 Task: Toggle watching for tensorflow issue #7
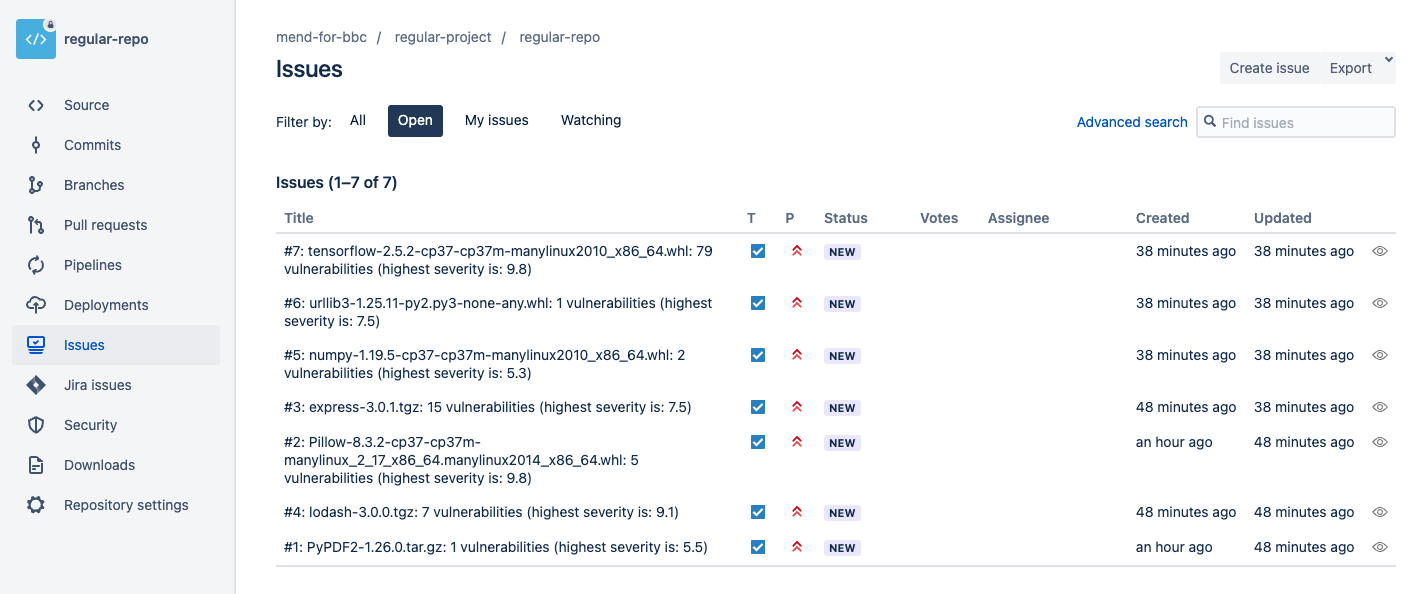pyautogui.click(x=1380, y=252)
